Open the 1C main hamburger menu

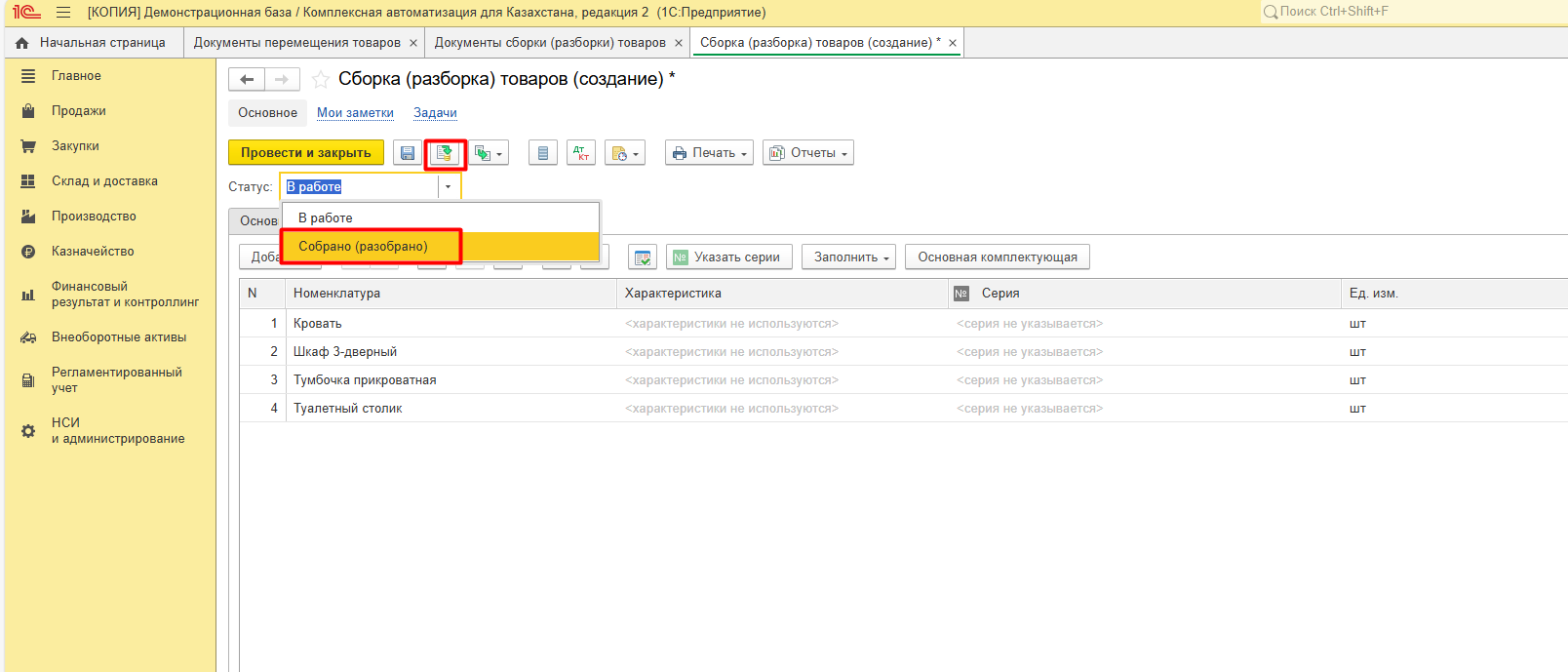coord(63,13)
